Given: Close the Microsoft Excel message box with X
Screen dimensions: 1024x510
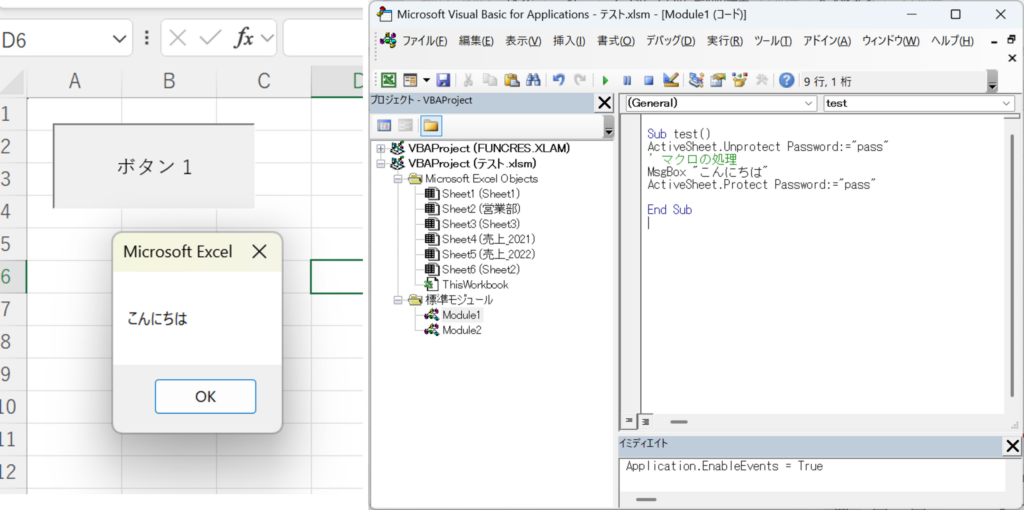Looking at the screenshot, I should click(259, 251).
